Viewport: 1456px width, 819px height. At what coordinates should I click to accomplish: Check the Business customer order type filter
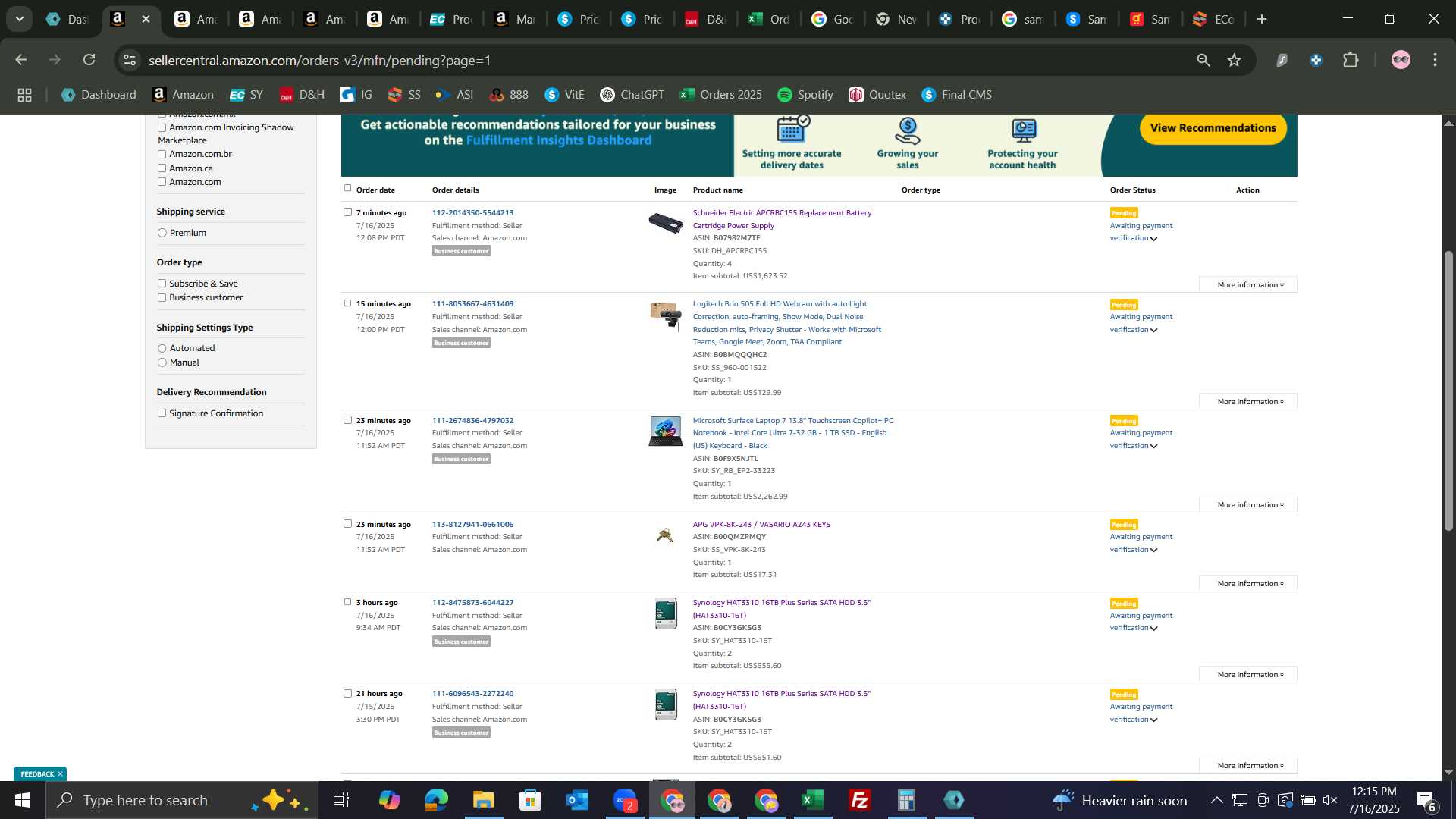point(162,297)
